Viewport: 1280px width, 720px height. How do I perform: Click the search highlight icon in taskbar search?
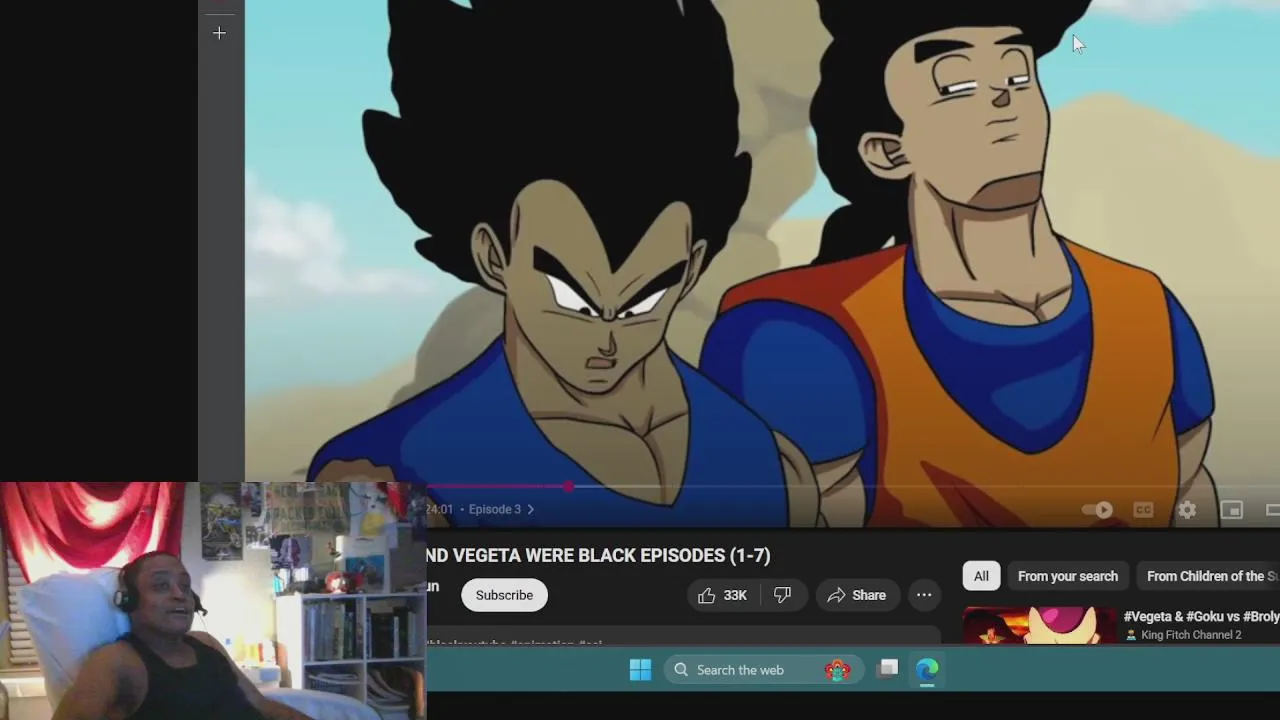tap(837, 670)
